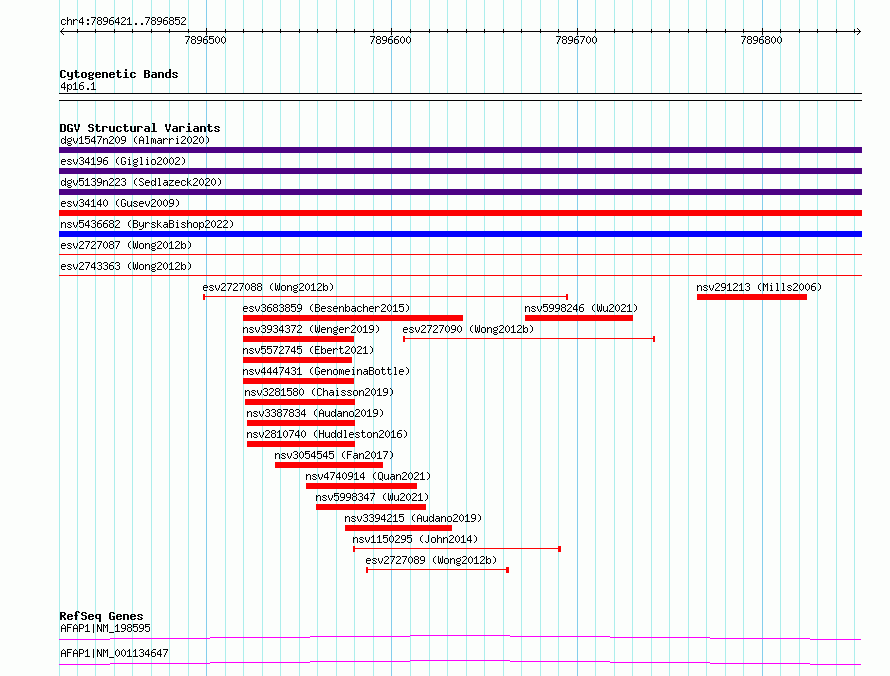Click the ruler's left arrow end
The width and height of the screenshot is (890, 676).
coord(62,31)
